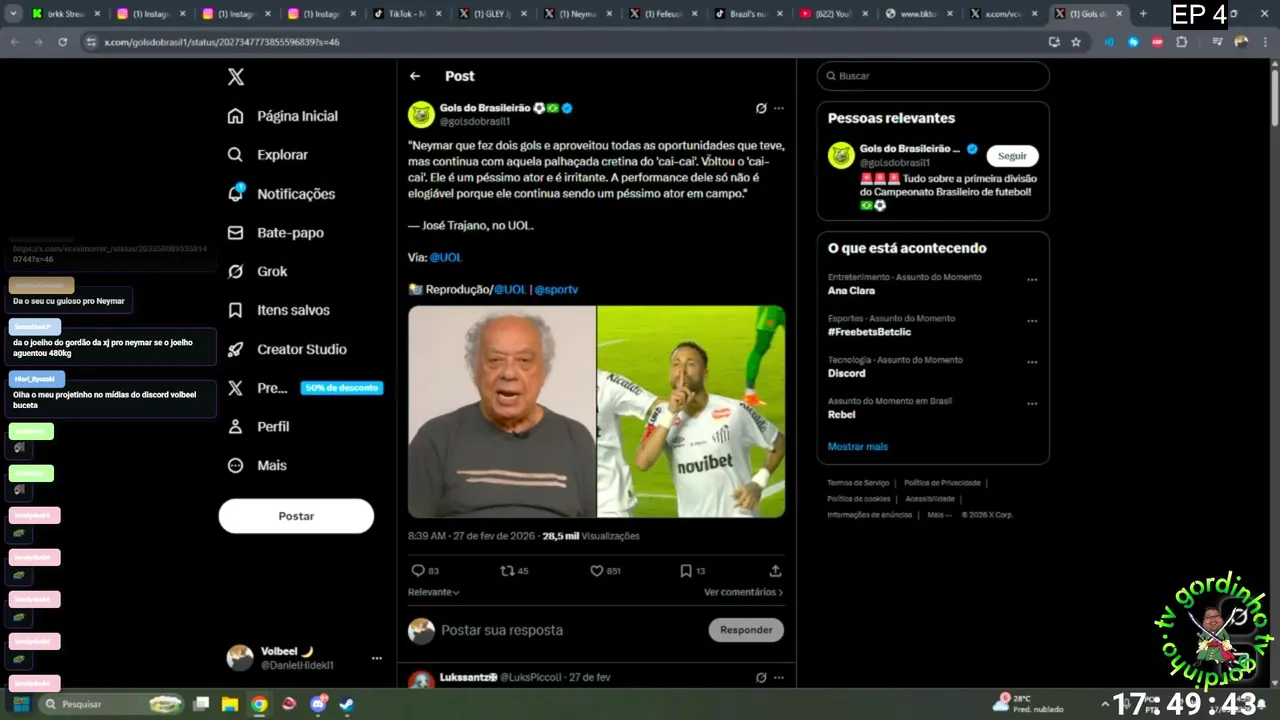Open Política de cookies link
Image resolution: width=1280 pixels, height=720 pixels.
click(x=858, y=499)
